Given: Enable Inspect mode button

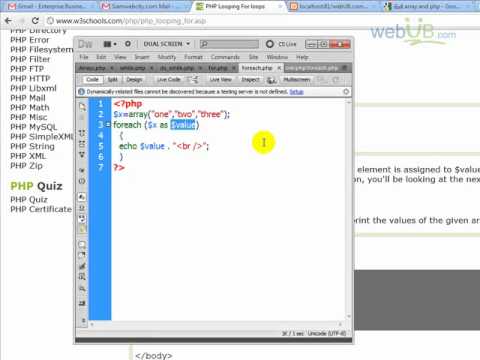Looking at the screenshot, I should click(x=250, y=79).
